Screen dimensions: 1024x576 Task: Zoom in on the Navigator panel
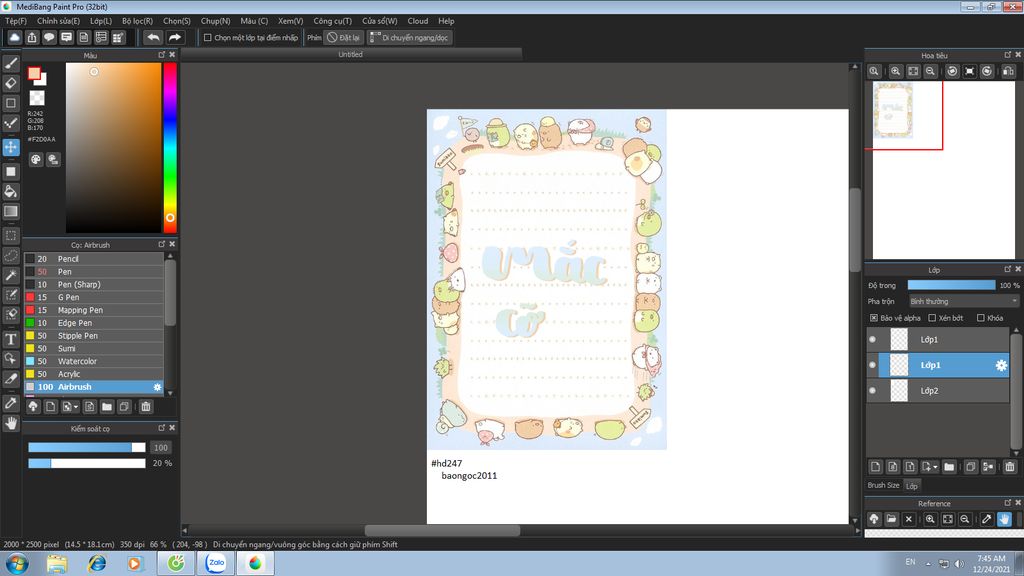[x=895, y=71]
